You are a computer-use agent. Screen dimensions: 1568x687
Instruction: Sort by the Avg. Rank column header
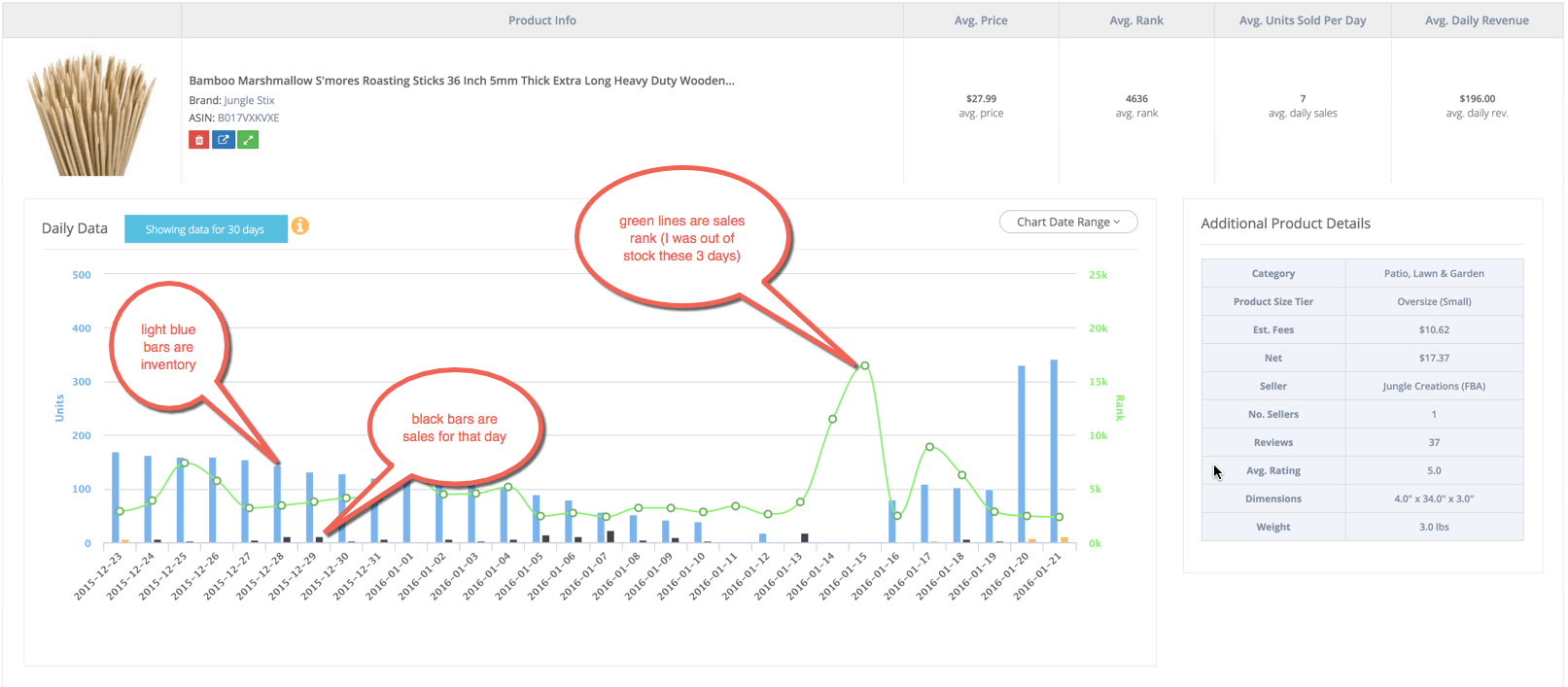[1136, 20]
